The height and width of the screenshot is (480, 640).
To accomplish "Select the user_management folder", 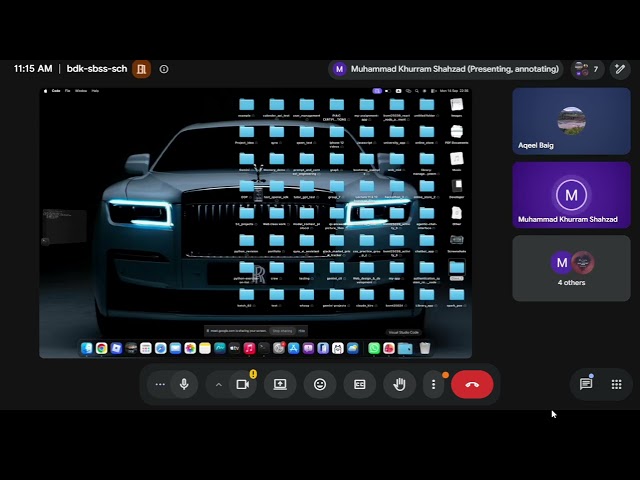I will [x=307, y=108].
